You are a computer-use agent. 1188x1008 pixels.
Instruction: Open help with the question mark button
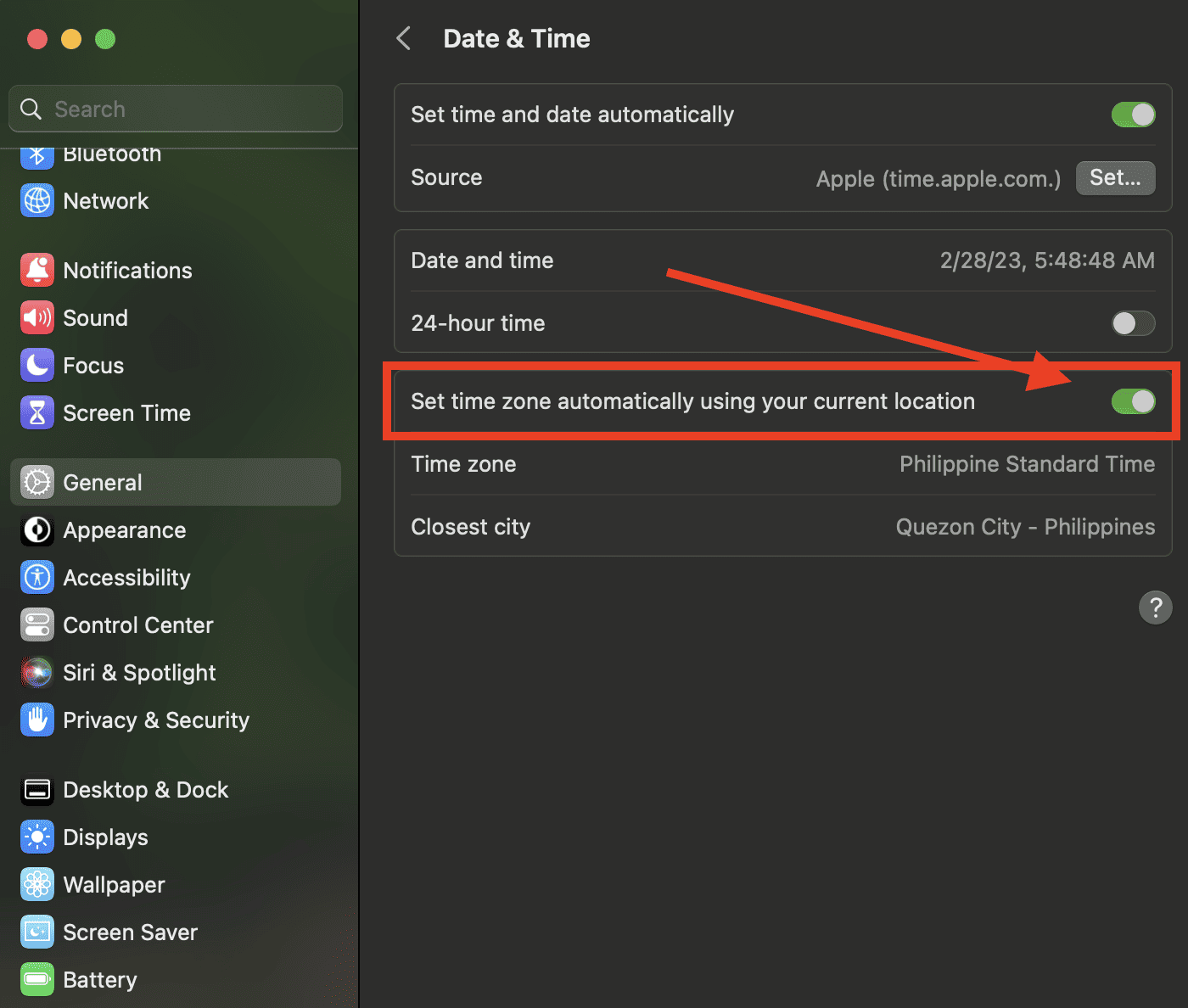(1155, 608)
